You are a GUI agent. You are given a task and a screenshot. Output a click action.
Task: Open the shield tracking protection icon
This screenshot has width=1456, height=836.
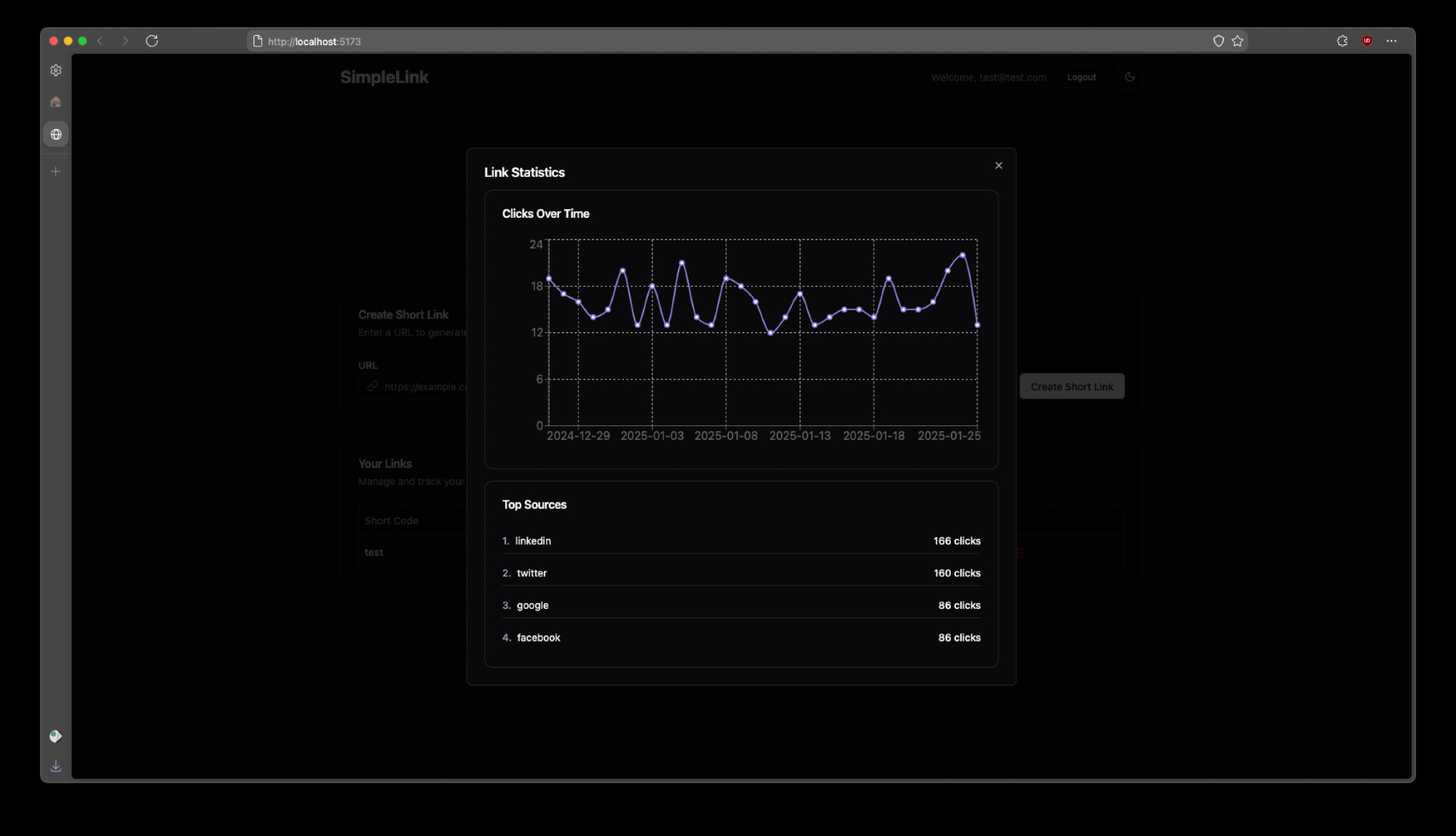[x=1218, y=42]
